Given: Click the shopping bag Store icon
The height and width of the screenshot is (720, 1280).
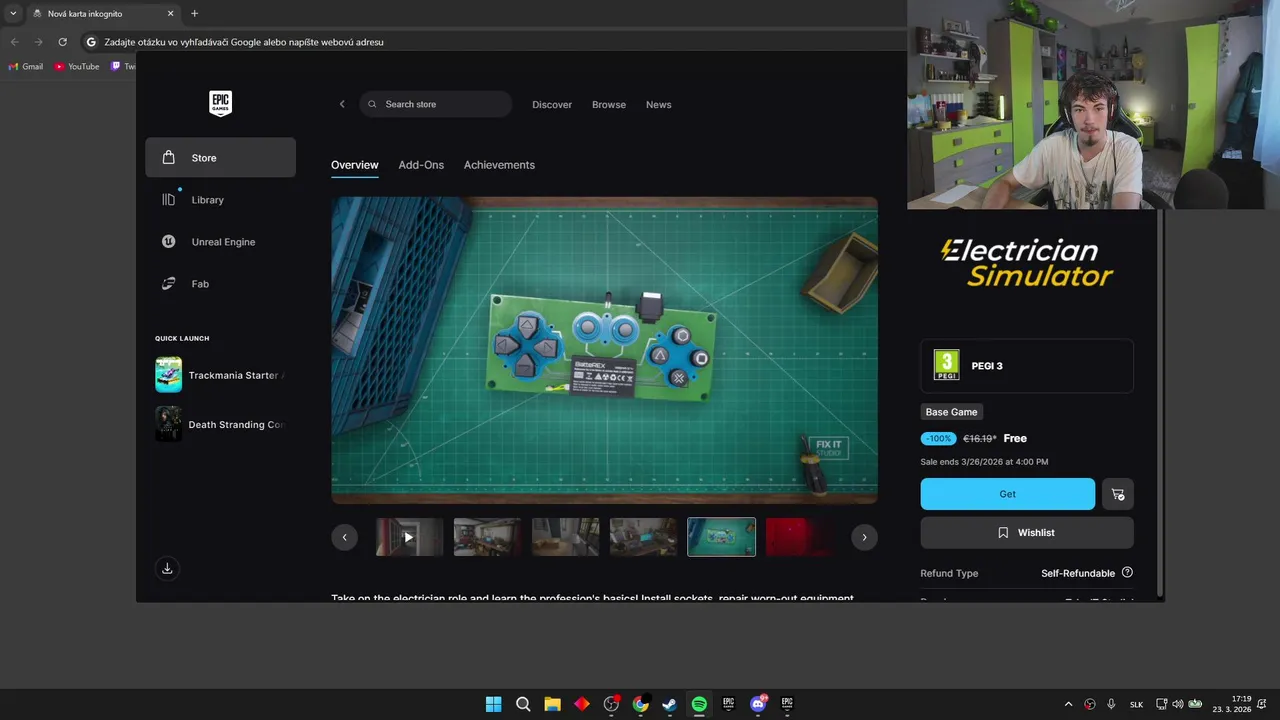Looking at the screenshot, I should 169,157.
